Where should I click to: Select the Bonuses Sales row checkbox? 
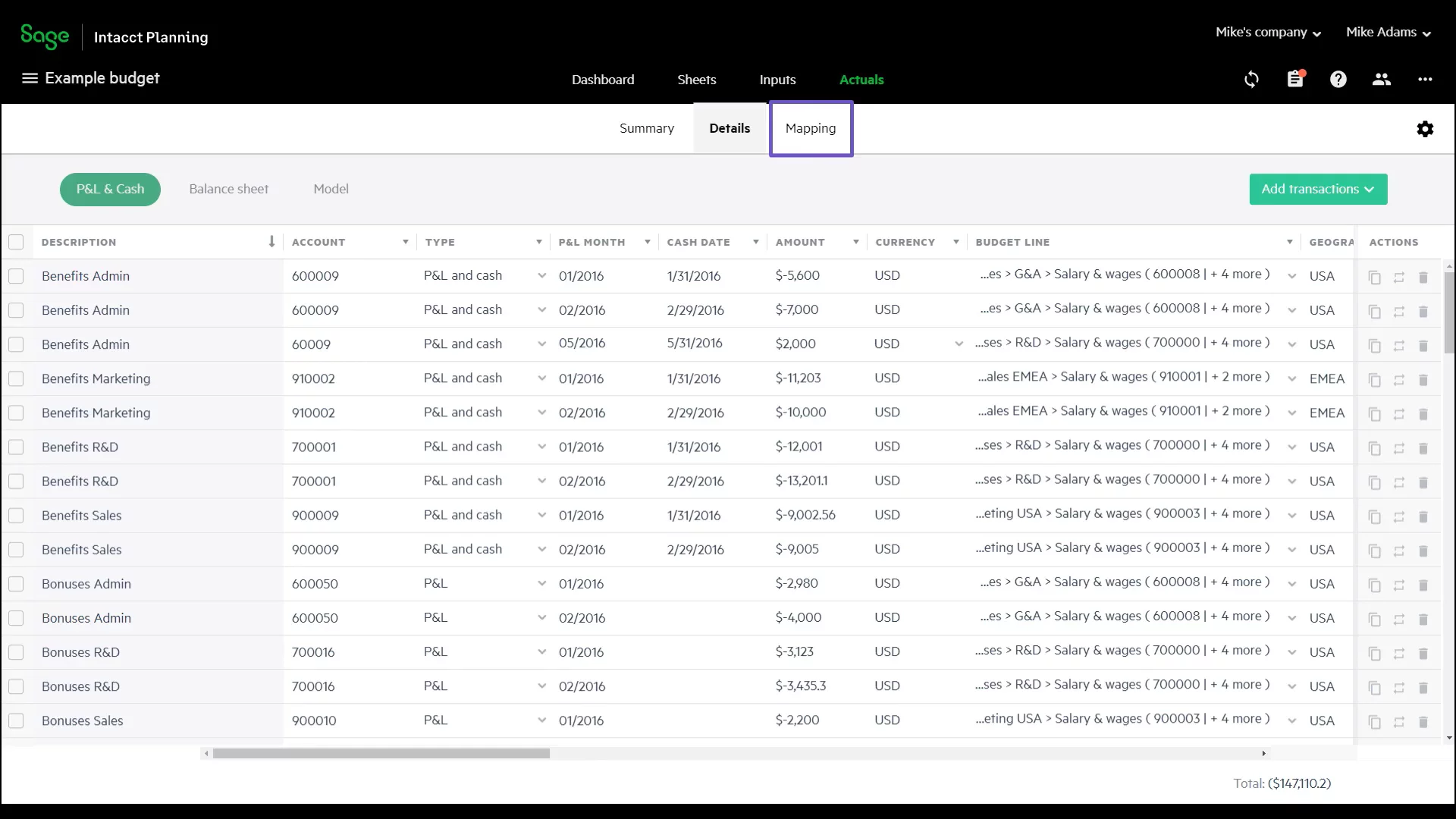(16, 720)
